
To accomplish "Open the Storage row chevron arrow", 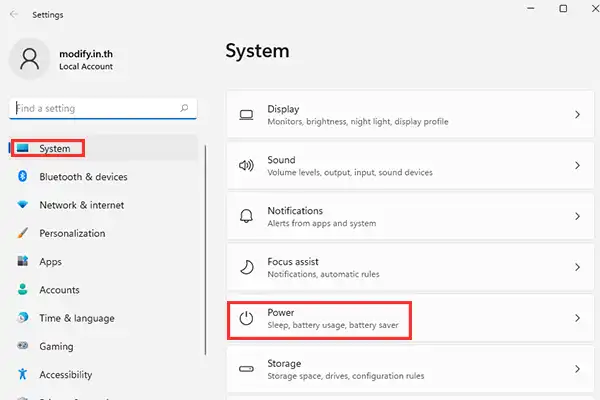I will 577,370.
